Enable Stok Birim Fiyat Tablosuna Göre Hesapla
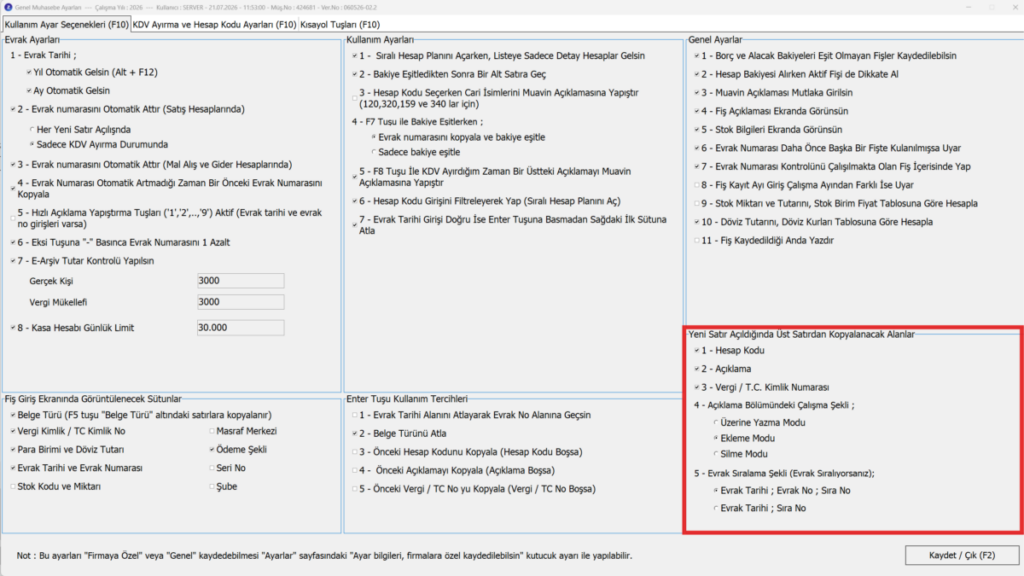This screenshot has height=576, width=1024. pos(697,204)
